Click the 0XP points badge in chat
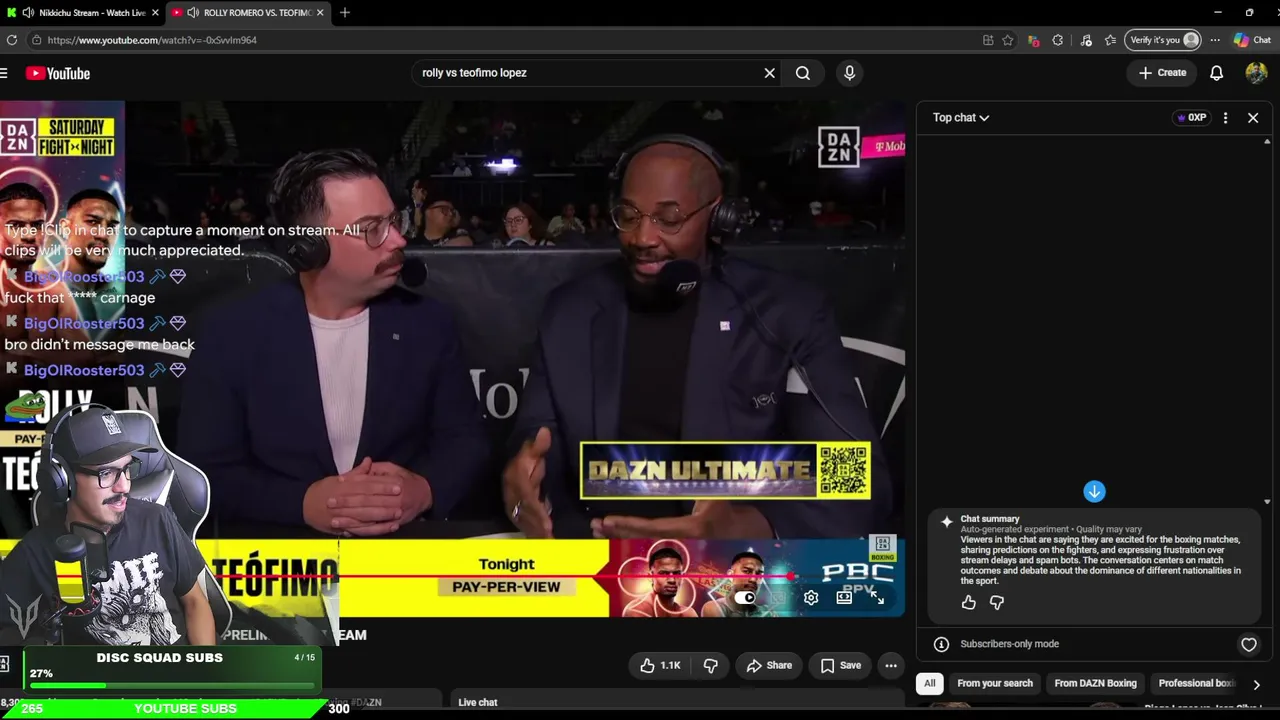Image resolution: width=1280 pixels, height=720 pixels. point(1191,118)
